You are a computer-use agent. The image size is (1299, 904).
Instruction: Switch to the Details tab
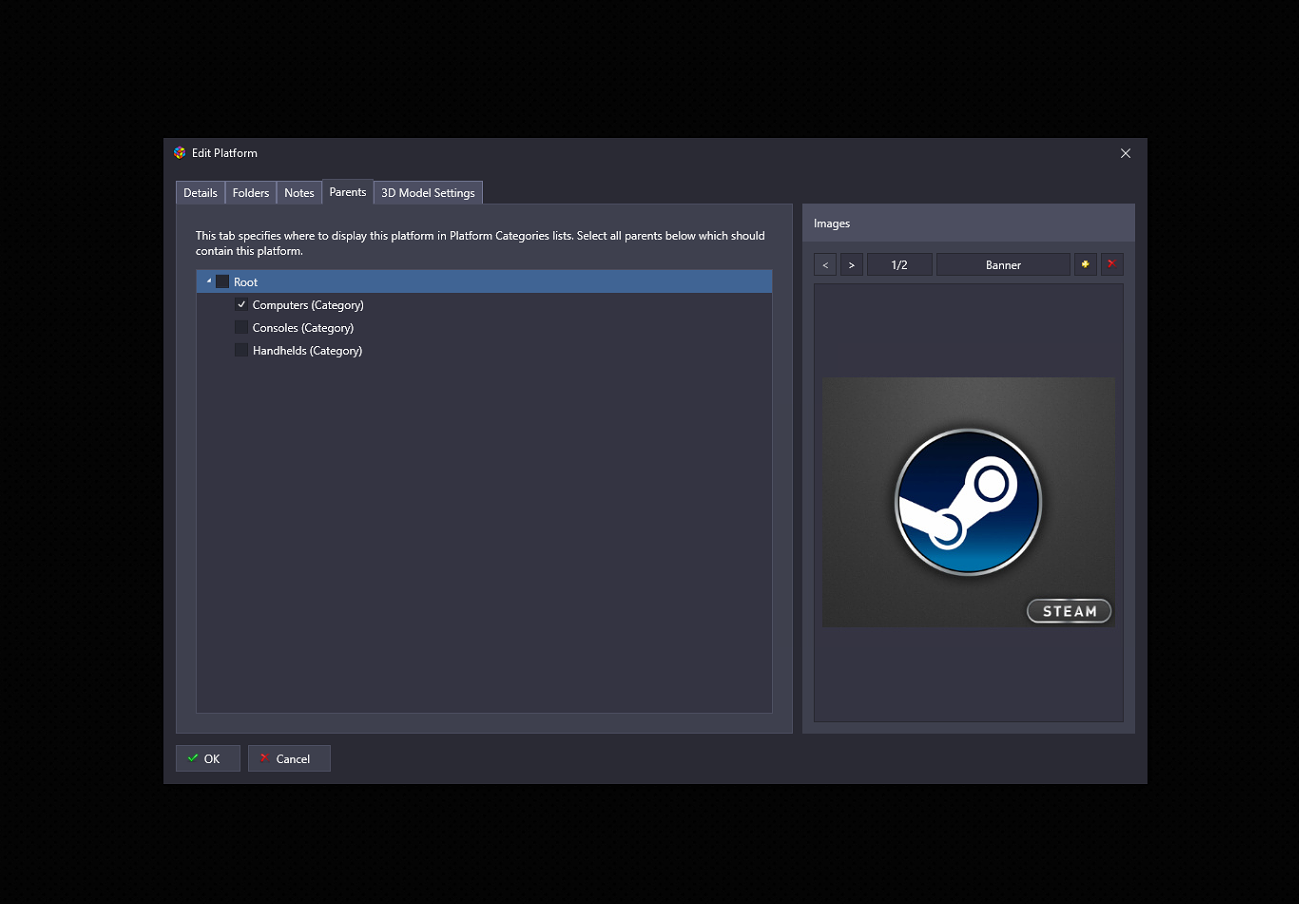click(200, 193)
